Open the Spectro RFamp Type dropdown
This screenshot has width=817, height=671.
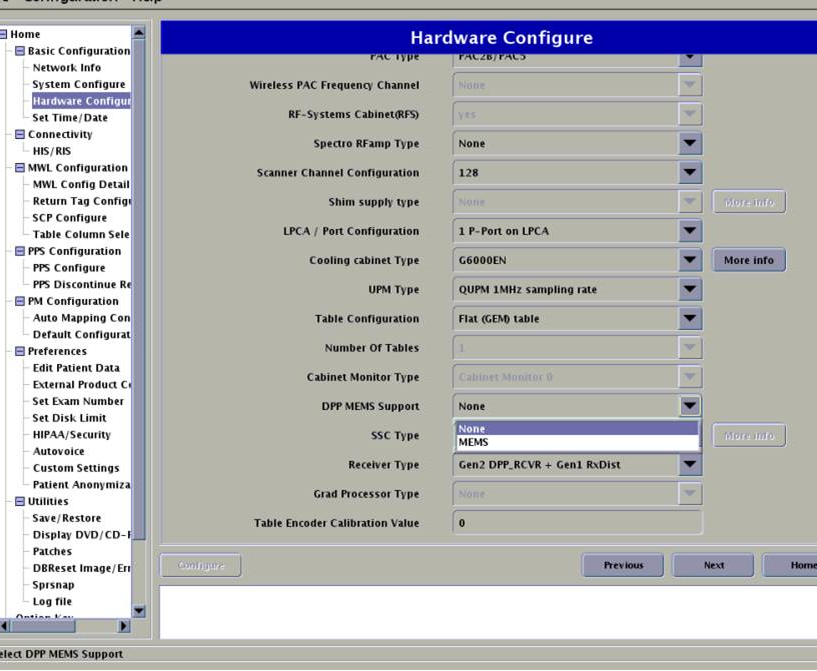[690, 144]
